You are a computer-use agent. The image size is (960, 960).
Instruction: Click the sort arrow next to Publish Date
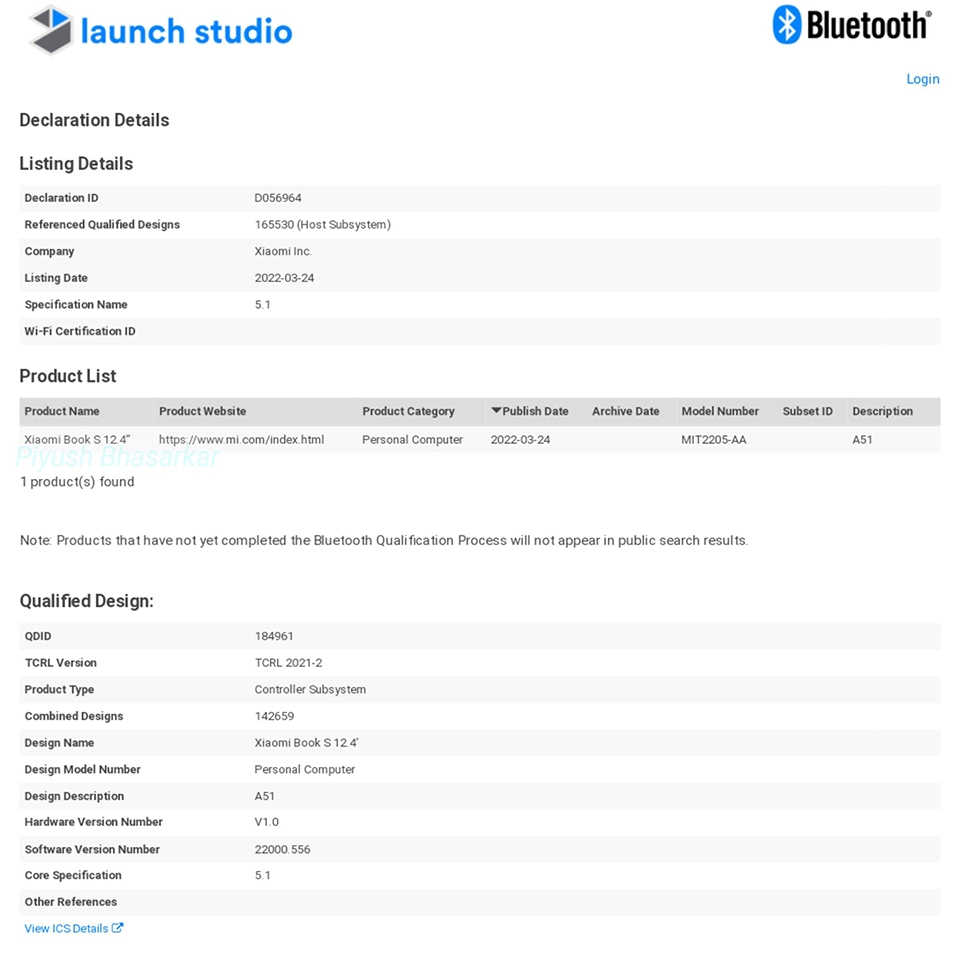click(x=496, y=410)
